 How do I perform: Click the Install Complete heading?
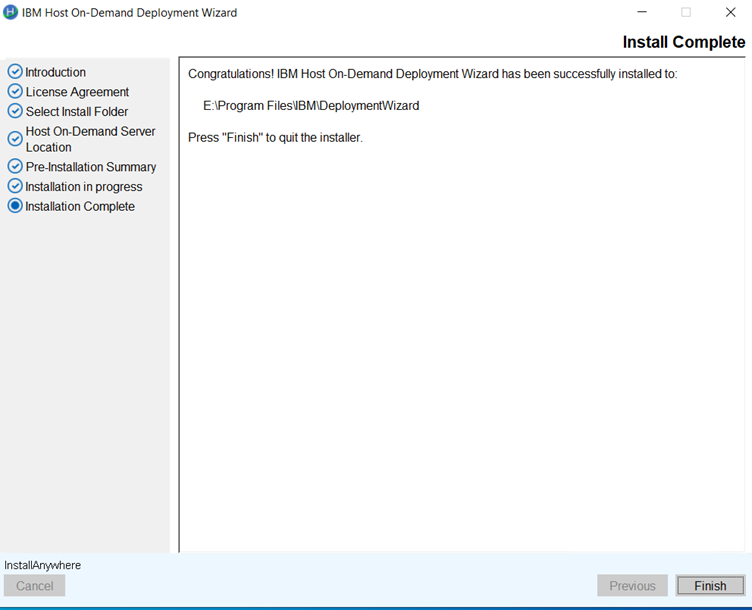(x=683, y=42)
